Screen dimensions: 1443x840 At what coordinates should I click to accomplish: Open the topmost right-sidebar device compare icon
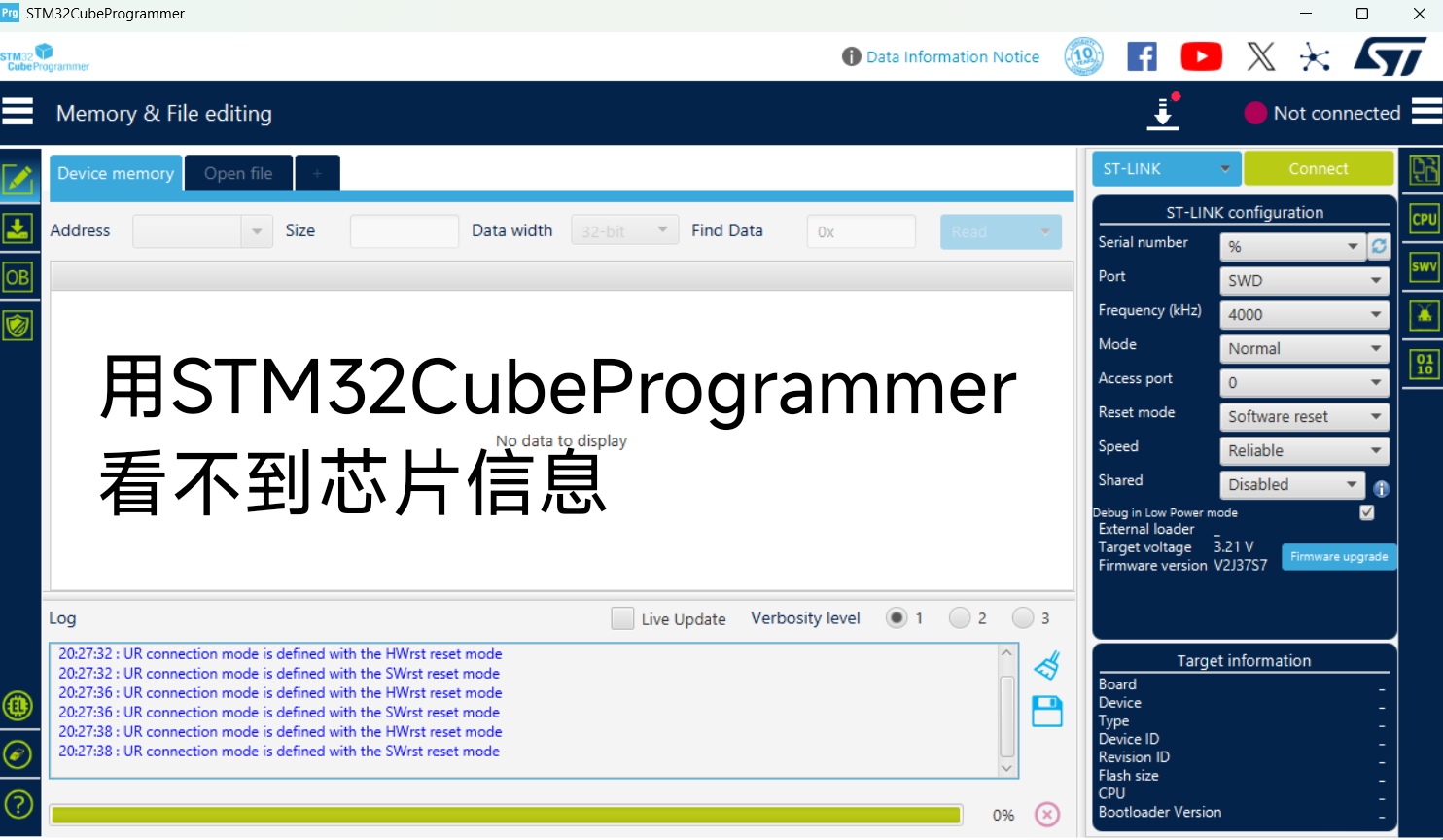point(1425,170)
